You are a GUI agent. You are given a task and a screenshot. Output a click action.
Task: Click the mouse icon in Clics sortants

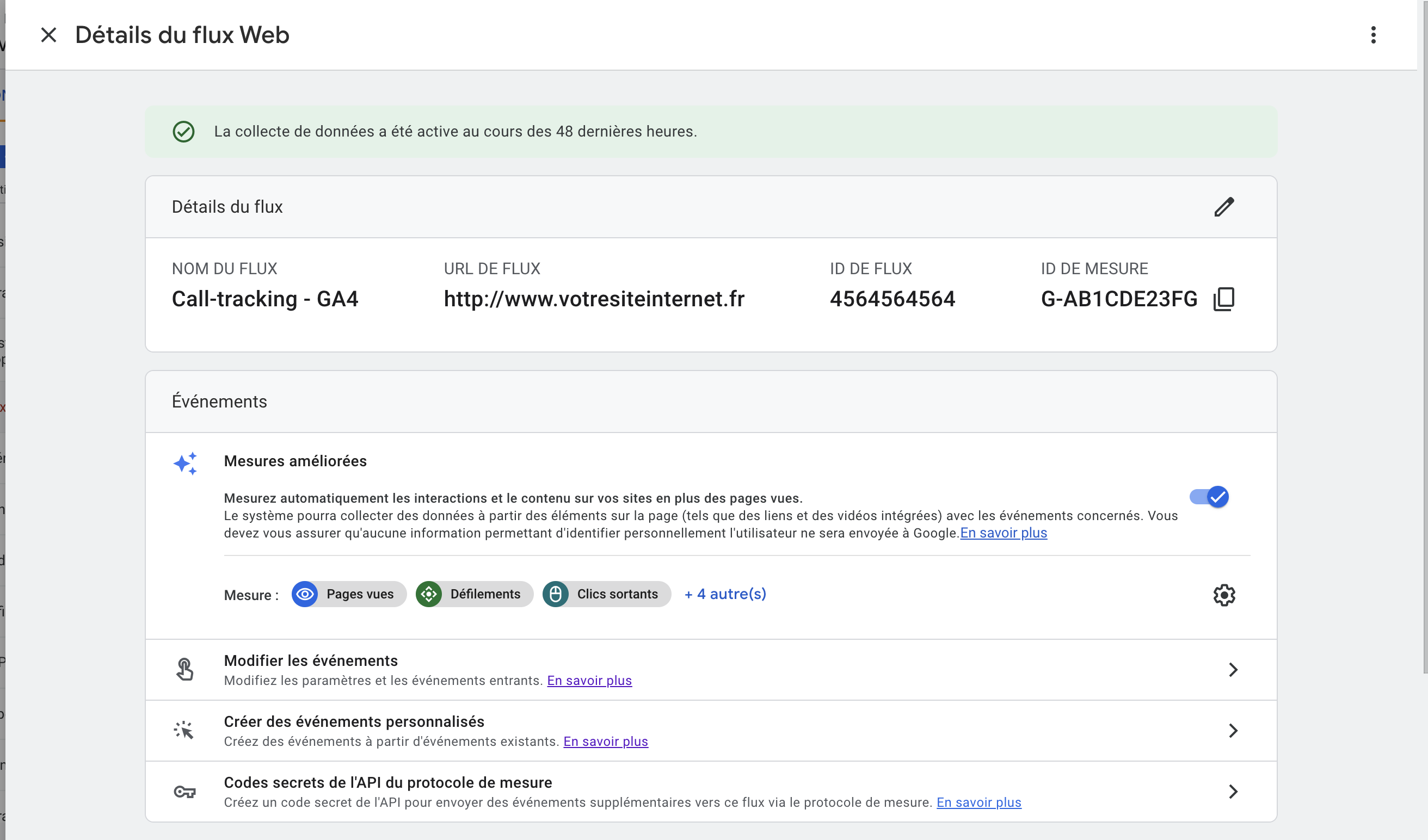[x=556, y=594]
